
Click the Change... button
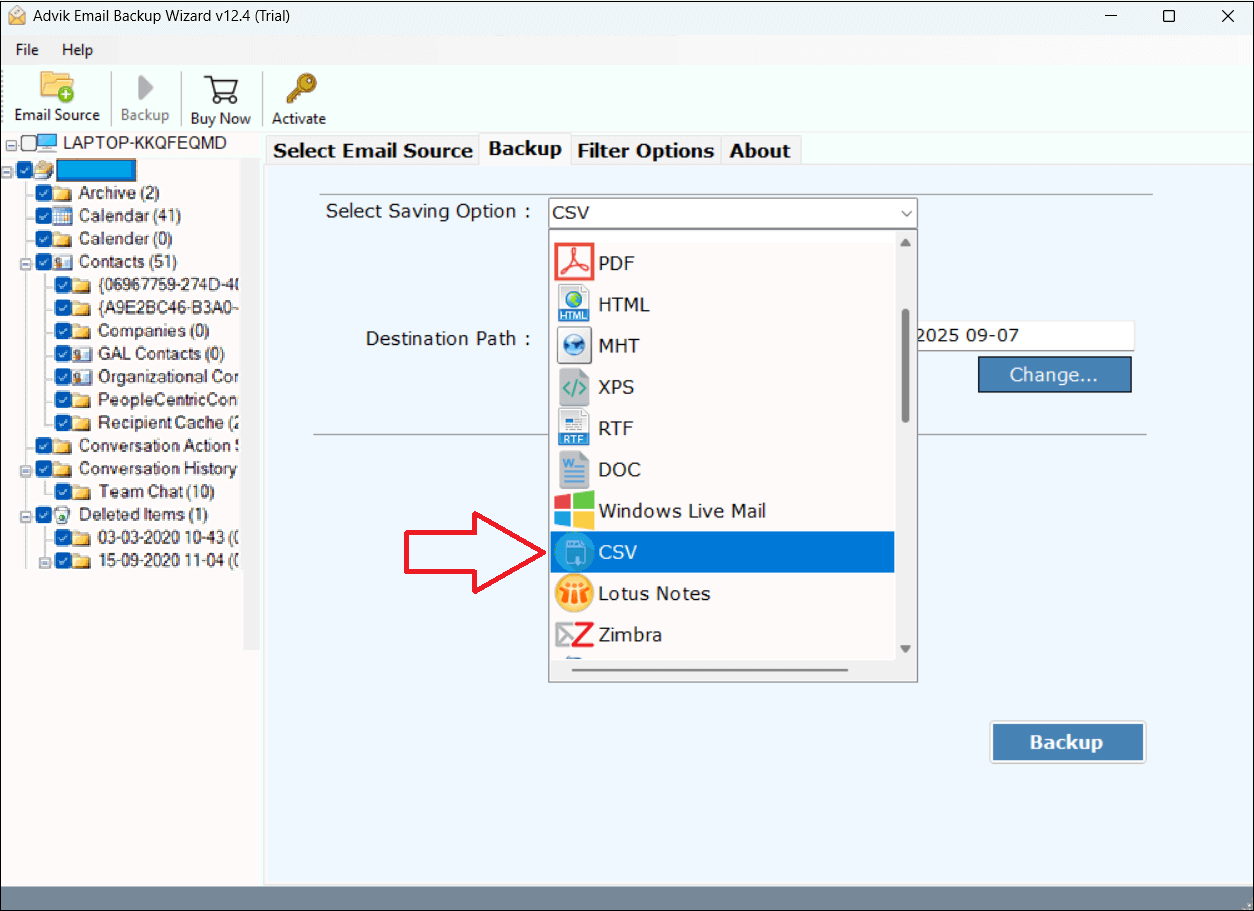[1054, 375]
